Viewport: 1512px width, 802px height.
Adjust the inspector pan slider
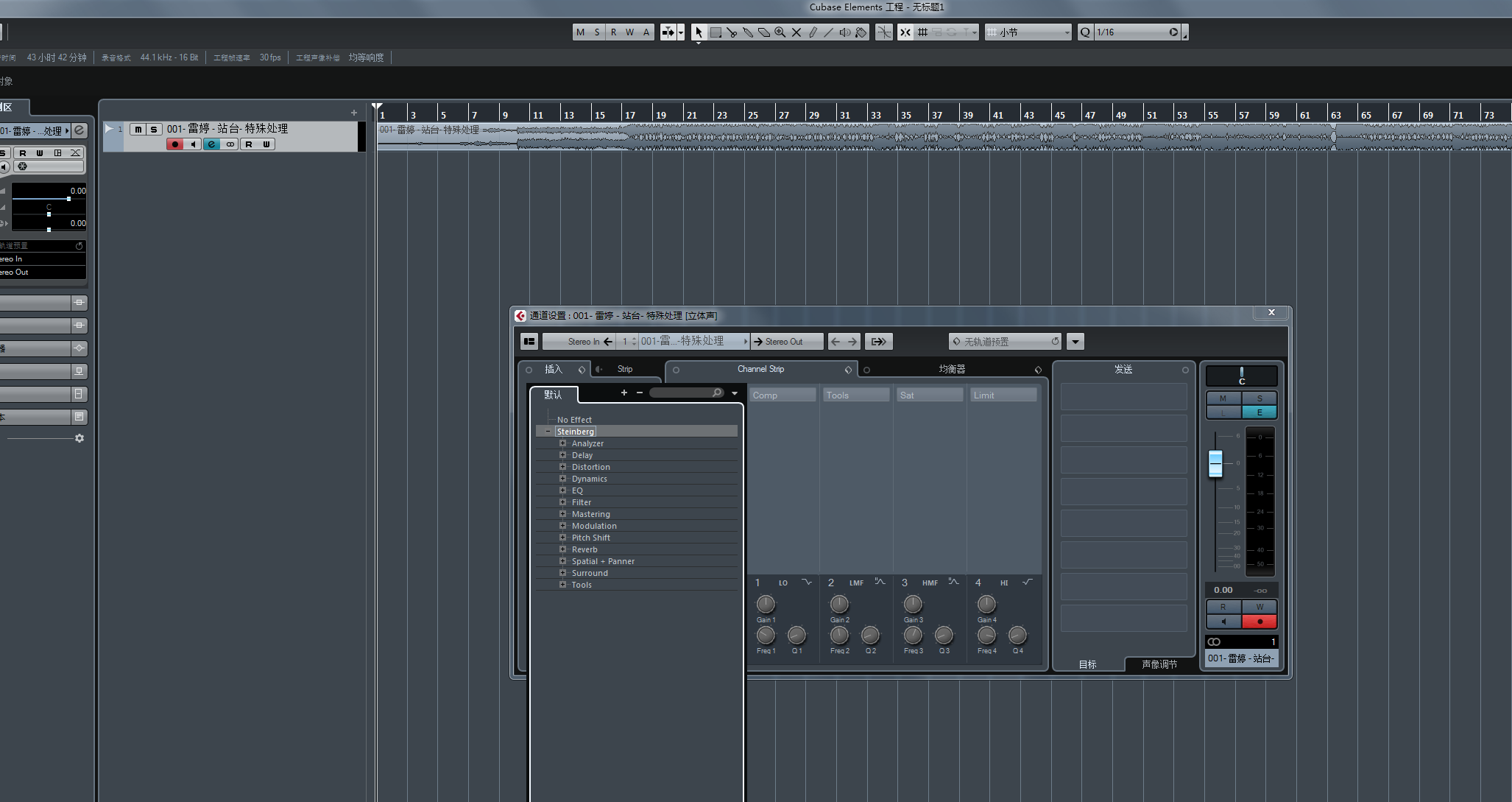[49, 214]
